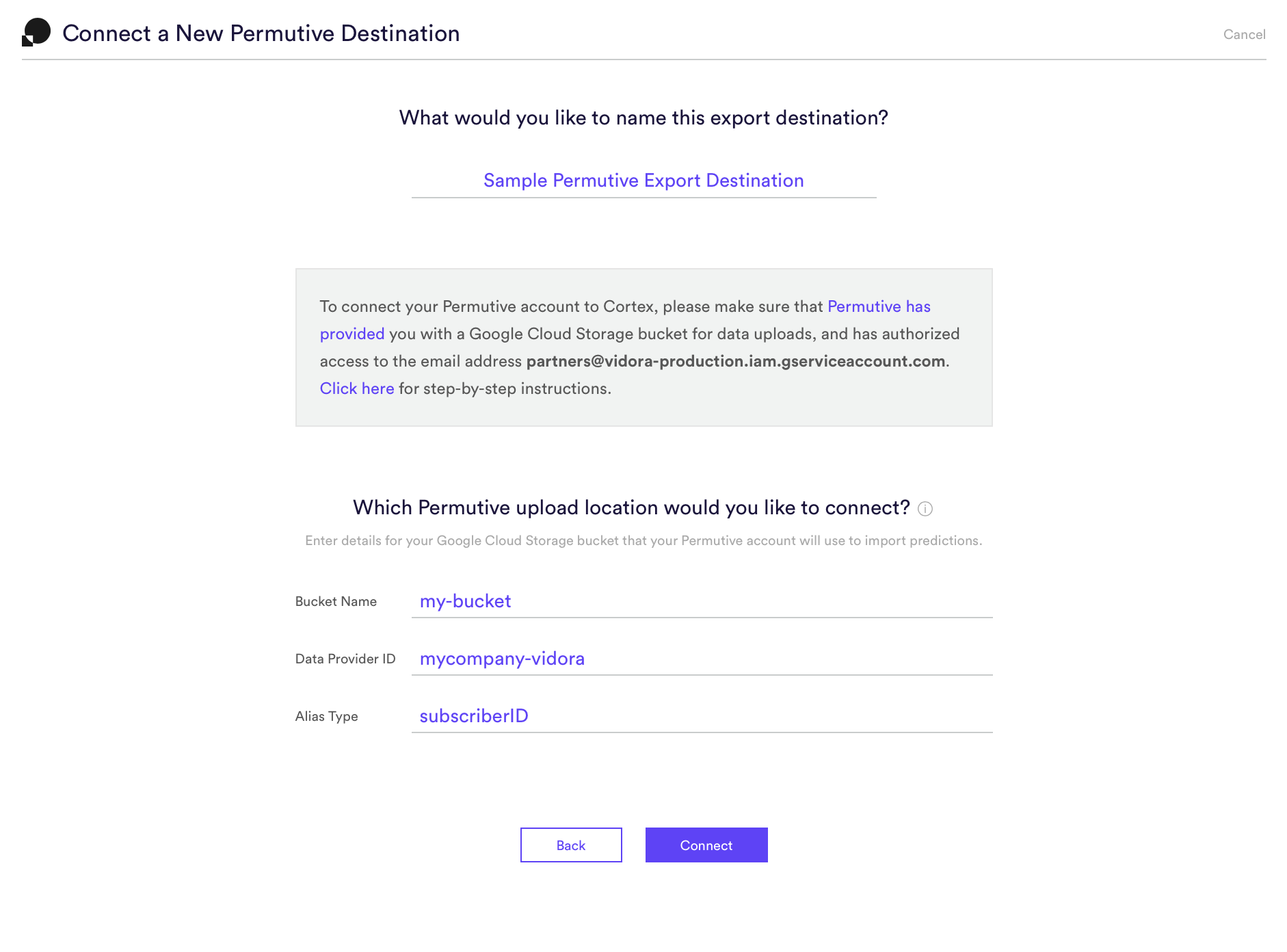Click the 'Connect a New Permutive Destination' heading
Screen dimensions: 1287x952
pyautogui.click(x=261, y=33)
